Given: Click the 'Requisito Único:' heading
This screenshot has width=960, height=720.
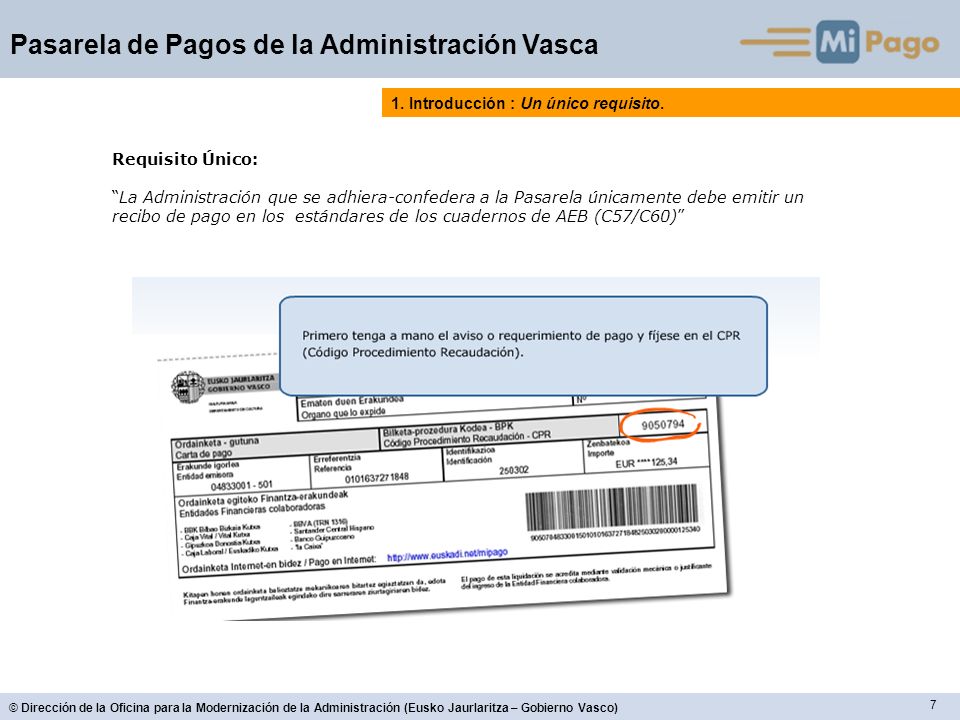Looking at the screenshot, I should pyautogui.click(x=185, y=159).
